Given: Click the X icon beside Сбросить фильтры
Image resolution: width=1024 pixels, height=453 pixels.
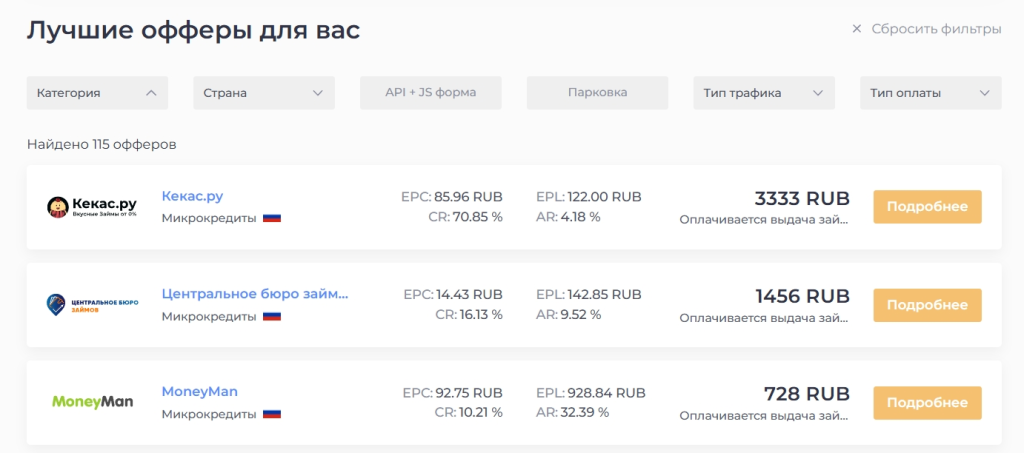Looking at the screenshot, I should (x=857, y=29).
